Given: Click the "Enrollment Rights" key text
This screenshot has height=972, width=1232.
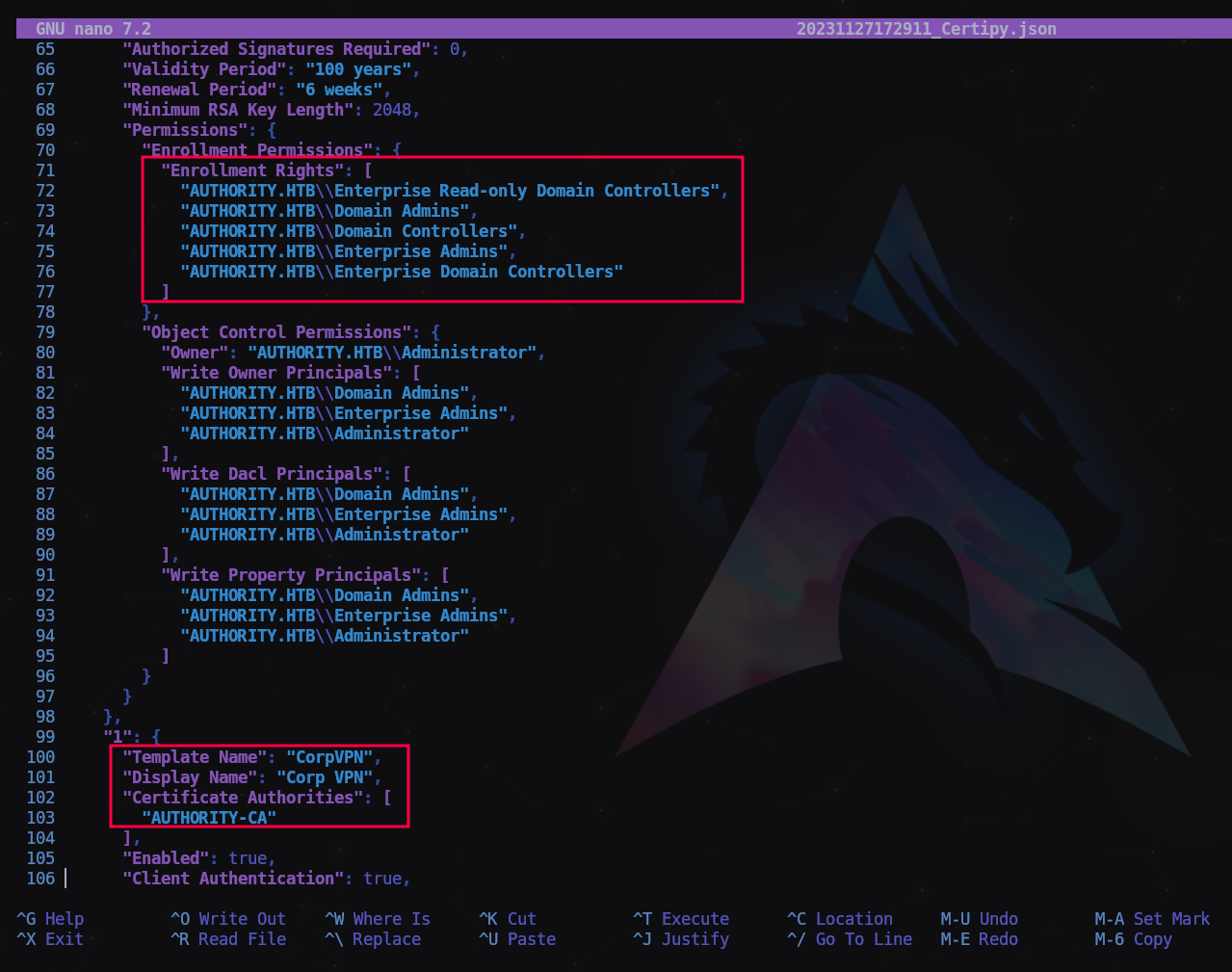Looking at the screenshot, I should pyautogui.click(x=251, y=171).
